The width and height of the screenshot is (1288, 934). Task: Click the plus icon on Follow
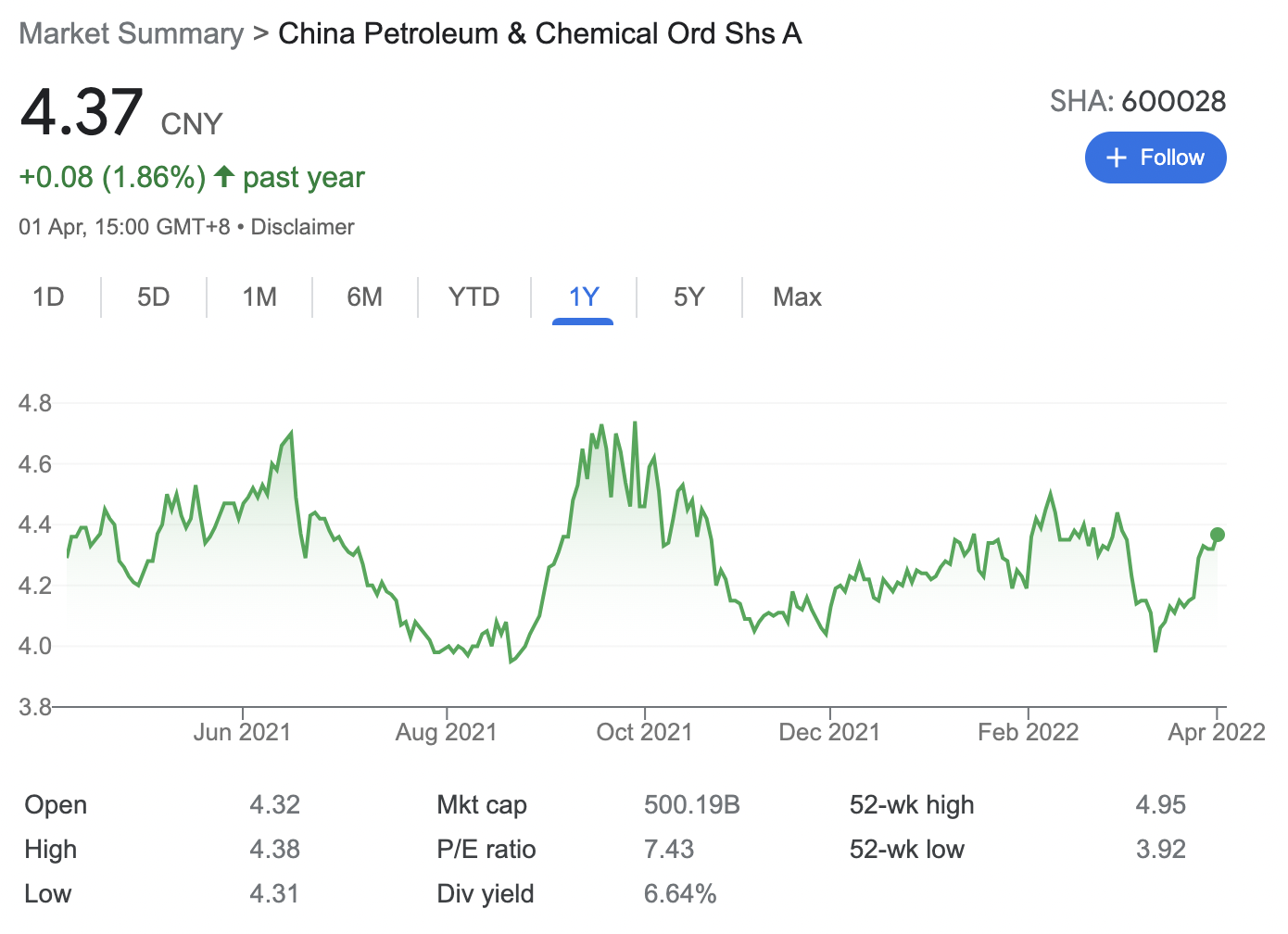pyautogui.click(x=1117, y=158)
